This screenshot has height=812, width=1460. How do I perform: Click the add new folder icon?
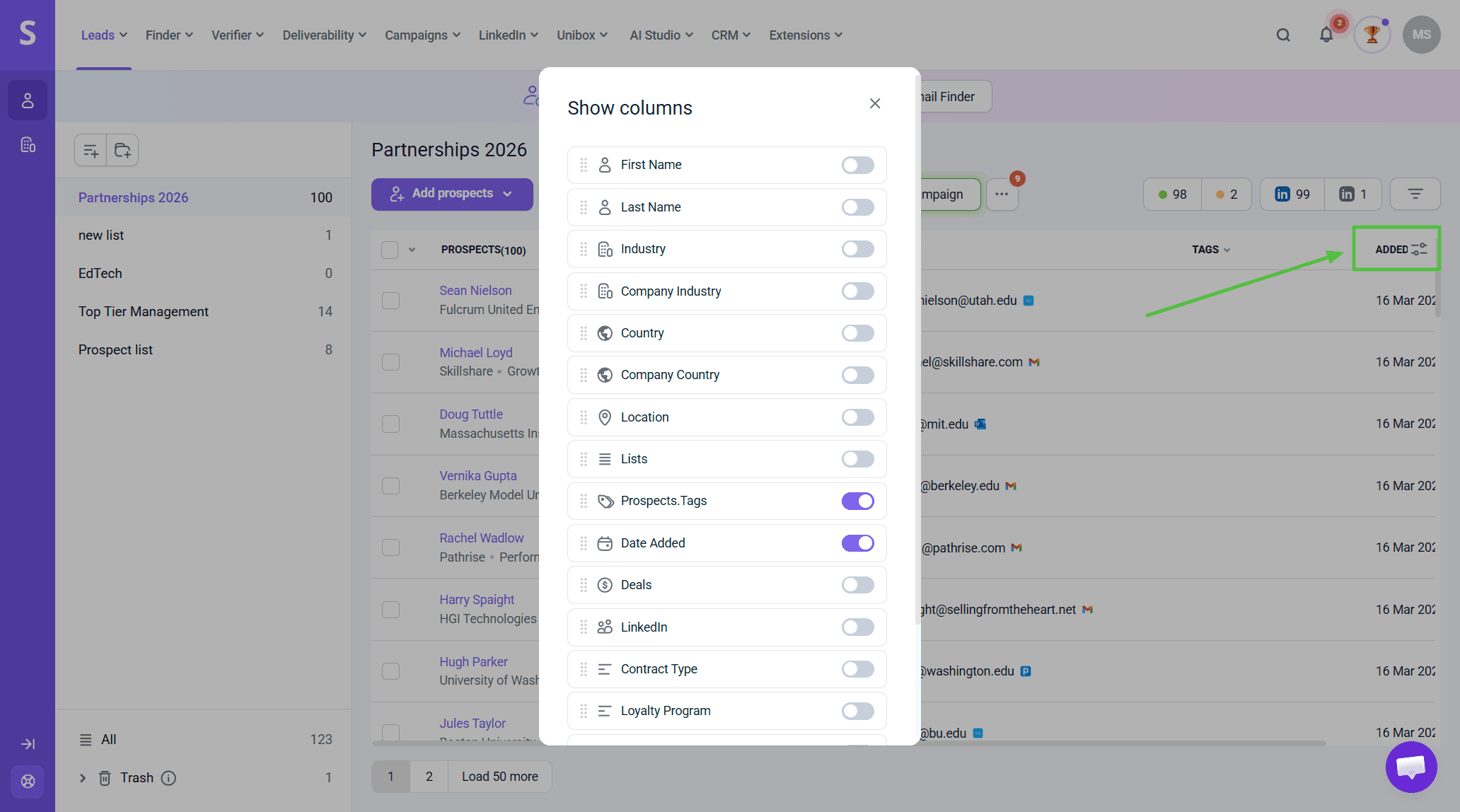pos(122,150)
